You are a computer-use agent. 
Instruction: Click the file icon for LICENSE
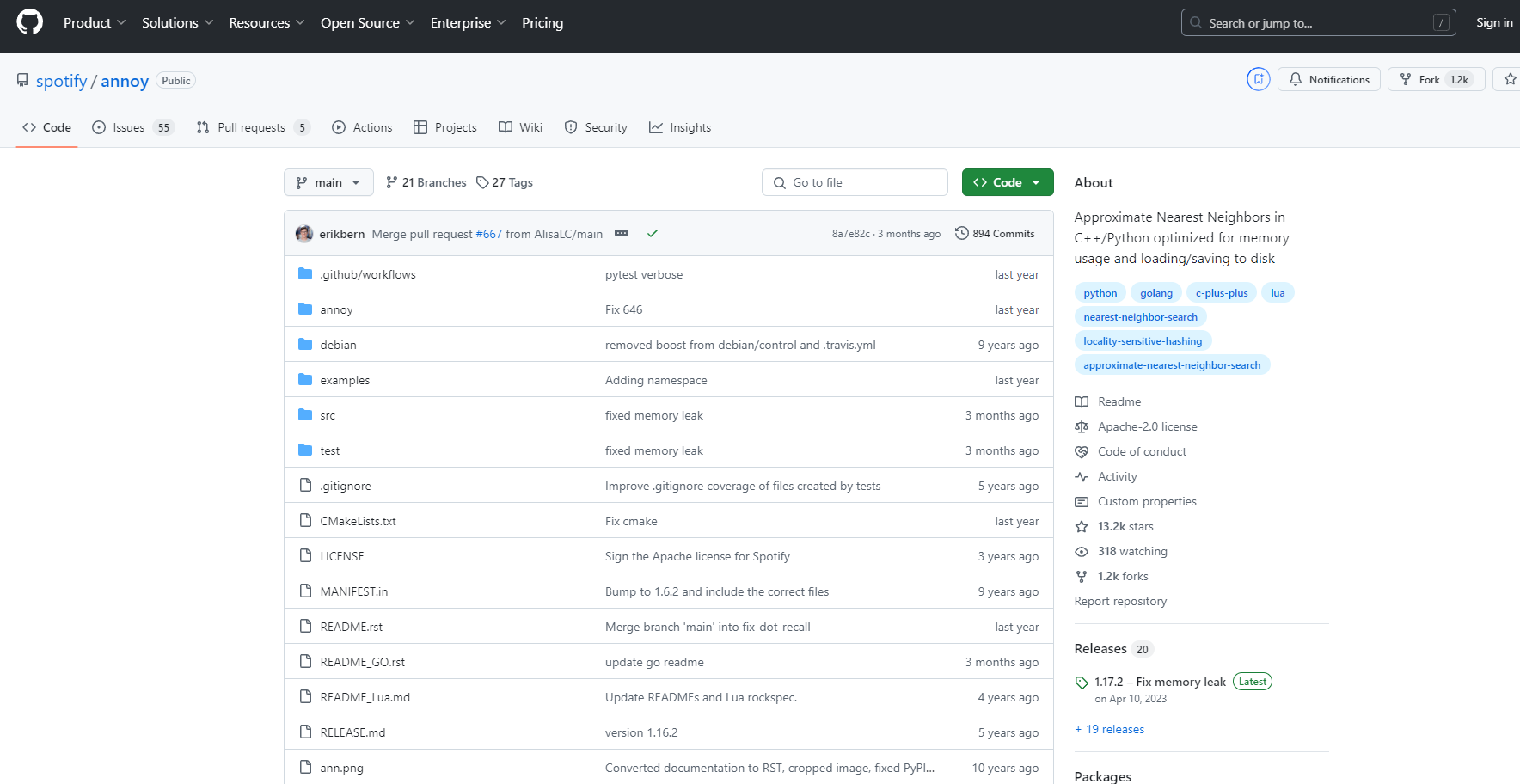(305, 555)
